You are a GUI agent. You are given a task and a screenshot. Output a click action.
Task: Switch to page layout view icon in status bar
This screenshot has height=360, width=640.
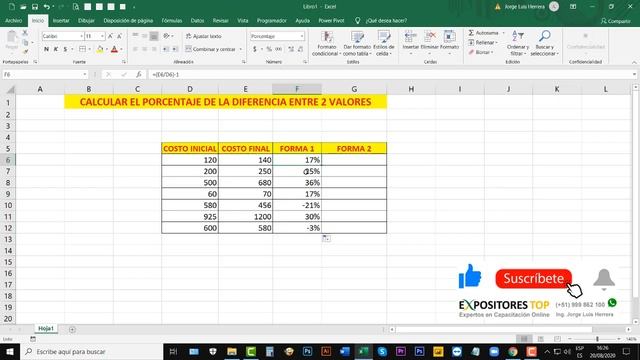(541, 339)
